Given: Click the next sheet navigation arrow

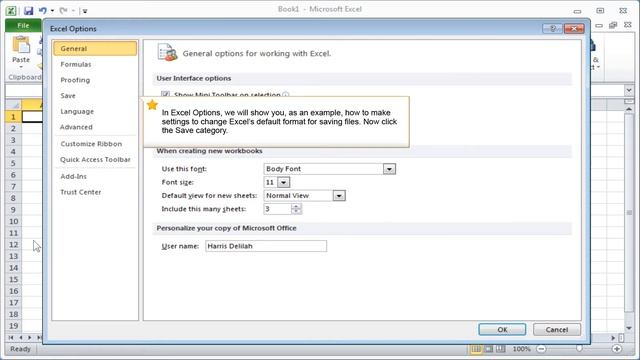Looking at the screenshot, I should (29, 338).
